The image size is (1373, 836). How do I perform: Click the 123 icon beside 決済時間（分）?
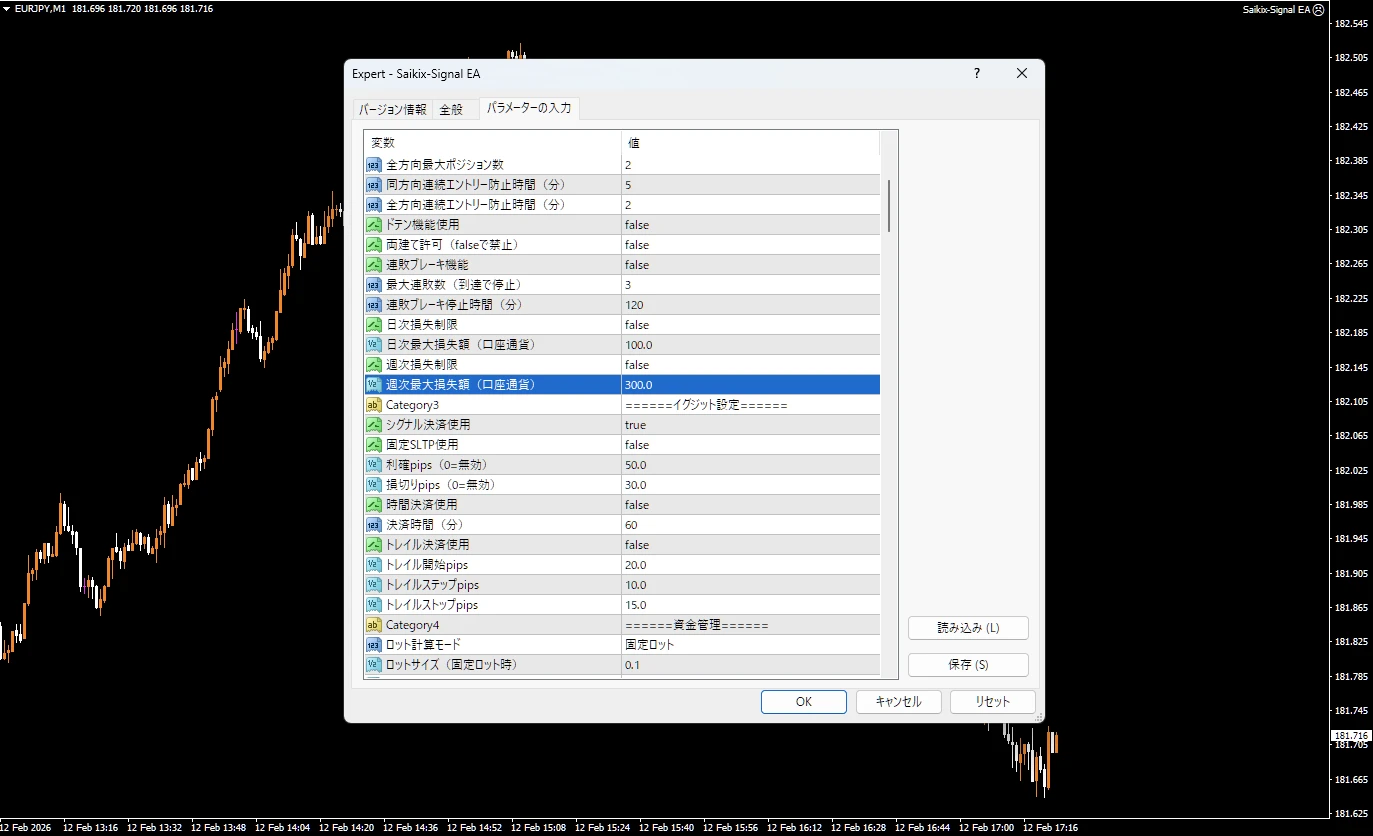coord(372,524)
